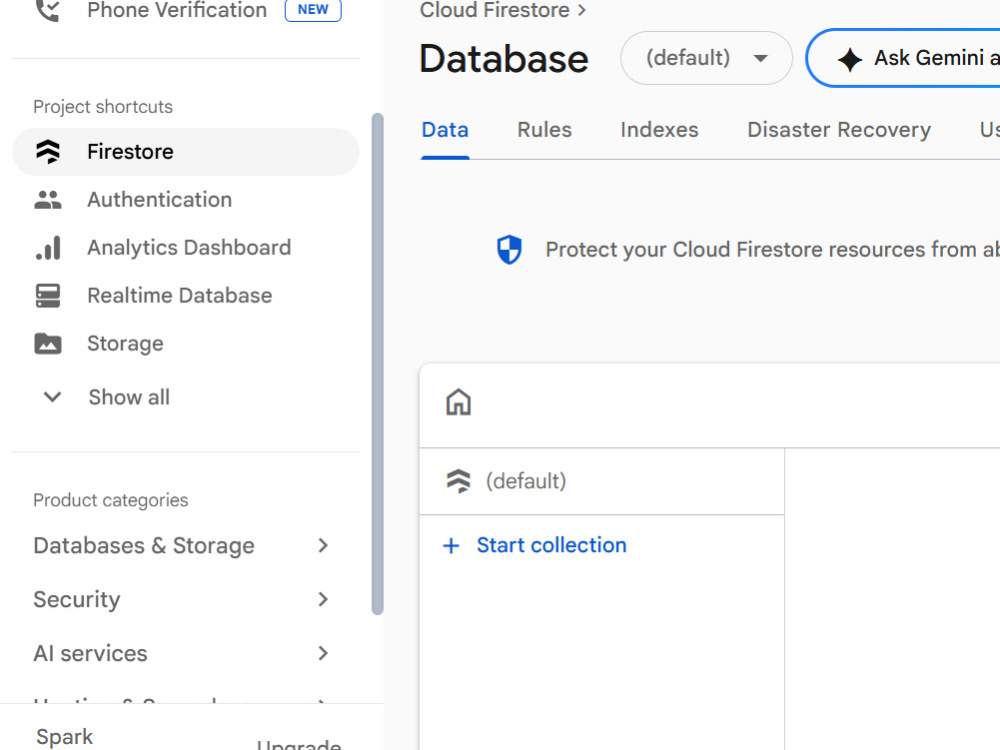Click Protect your Cloud Firestore resources text
The image size is (1000, 750).
pyautogui.click(x=772, y=249)
